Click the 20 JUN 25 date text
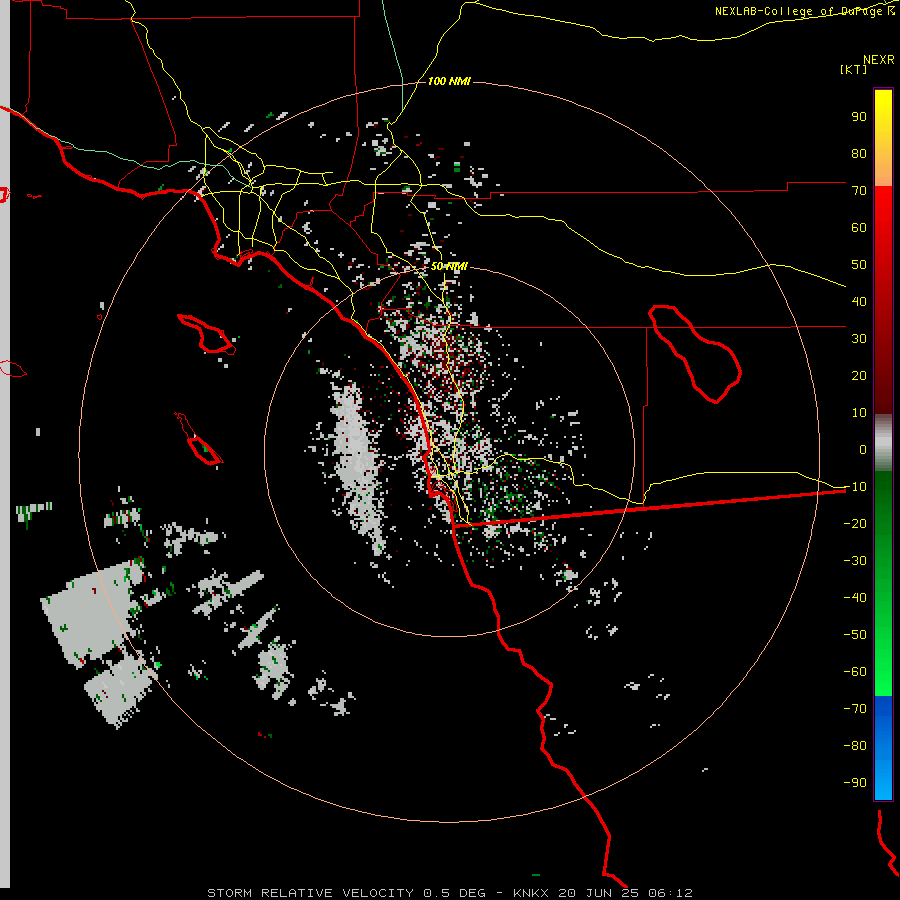The image size is (900, 900). click(x=600, y=893)
